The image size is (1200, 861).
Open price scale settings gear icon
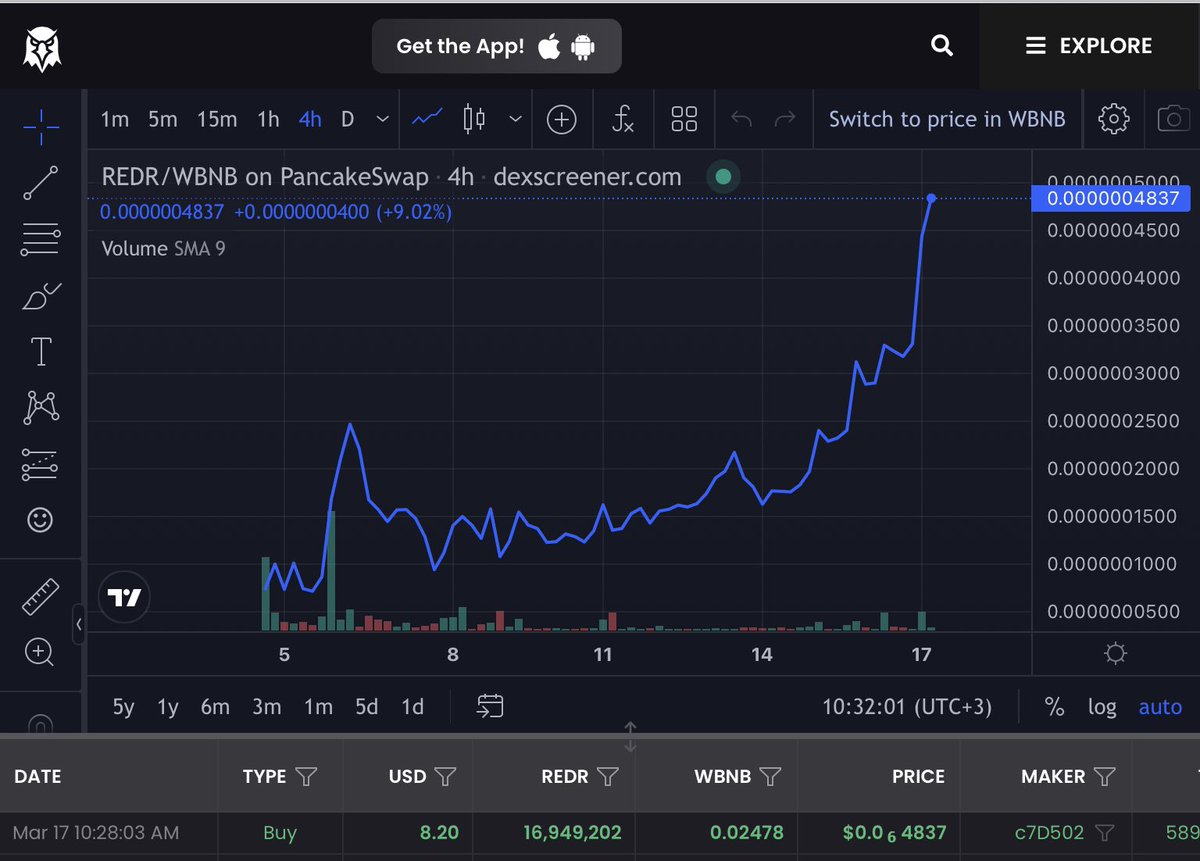click(x=1116, y=654)
